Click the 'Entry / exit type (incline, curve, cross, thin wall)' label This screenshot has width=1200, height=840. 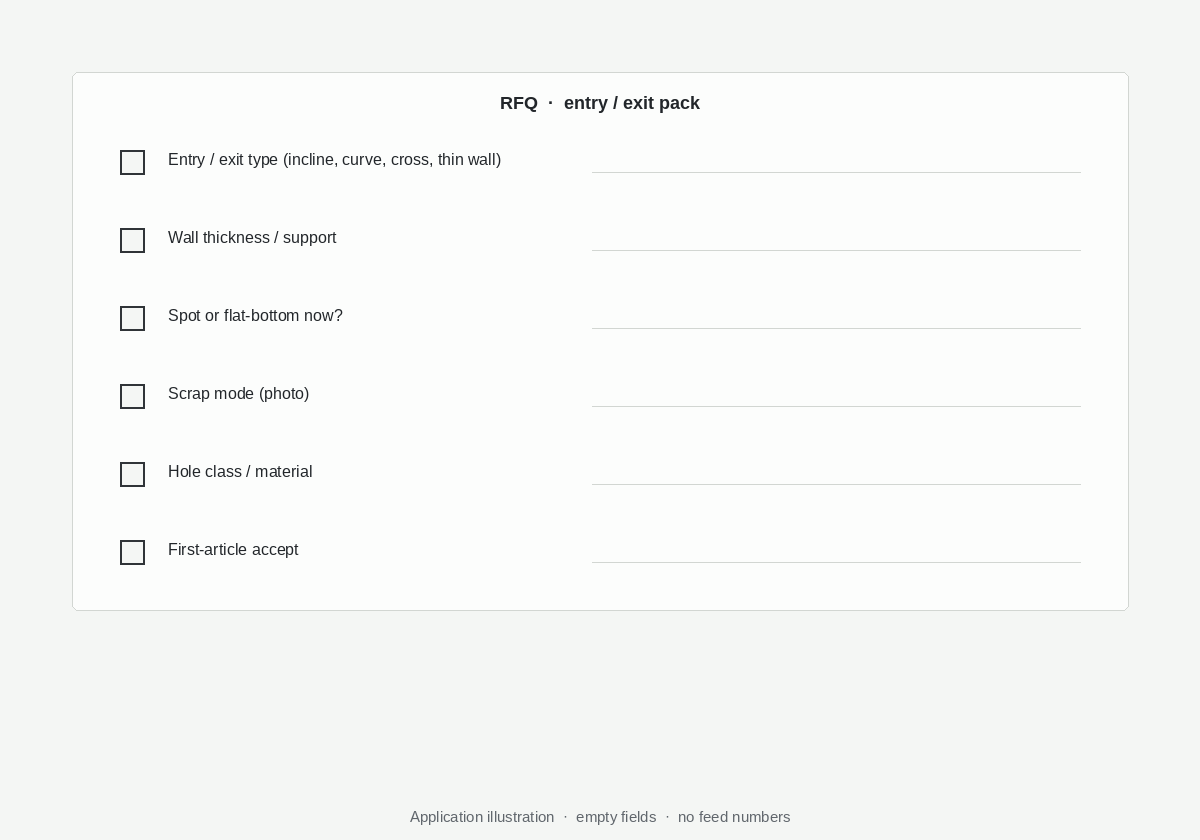pyautogui.click(x=334, y=160)
